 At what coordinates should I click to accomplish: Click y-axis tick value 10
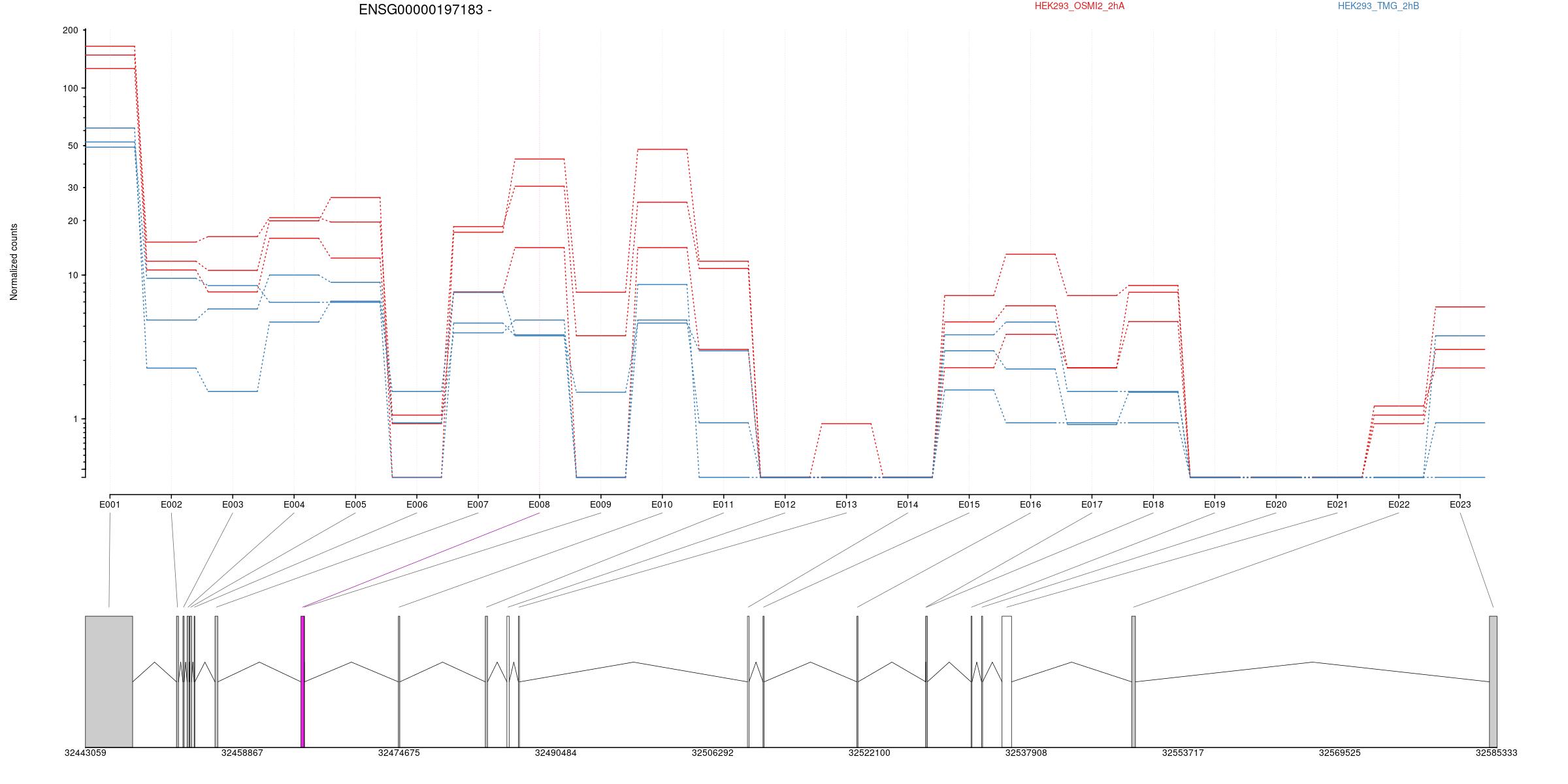pos(73,275)
